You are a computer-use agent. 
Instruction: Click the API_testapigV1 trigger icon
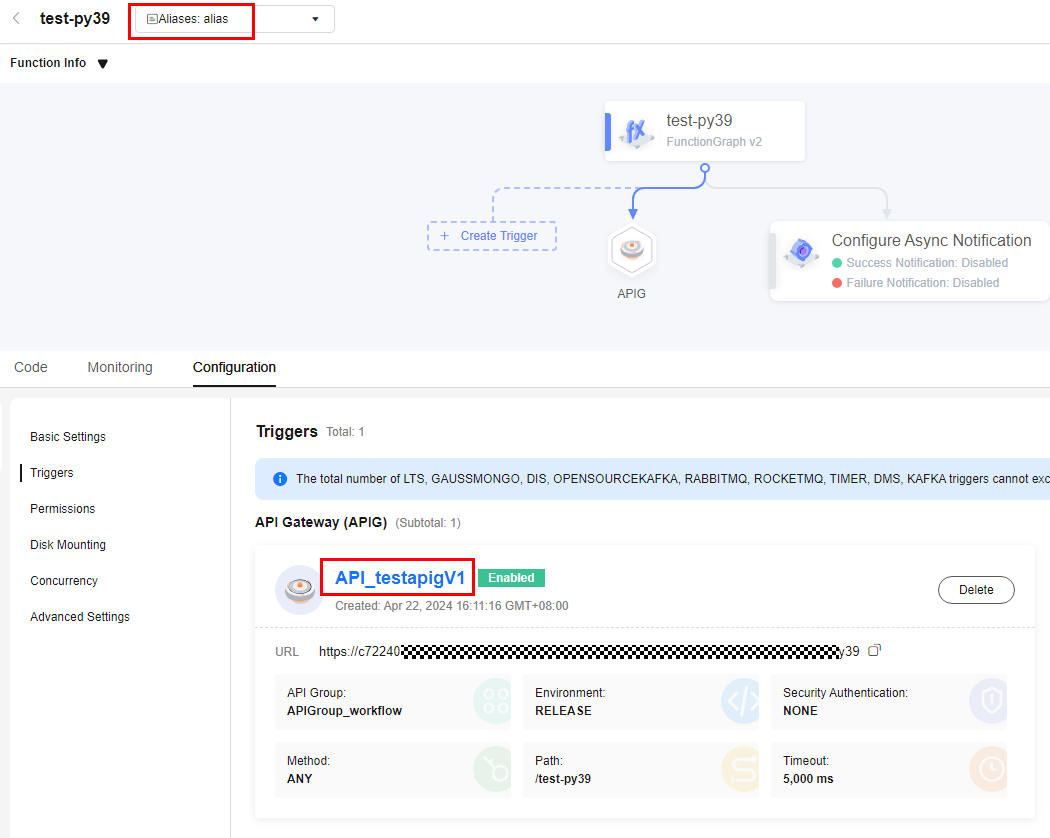(299, 589)
